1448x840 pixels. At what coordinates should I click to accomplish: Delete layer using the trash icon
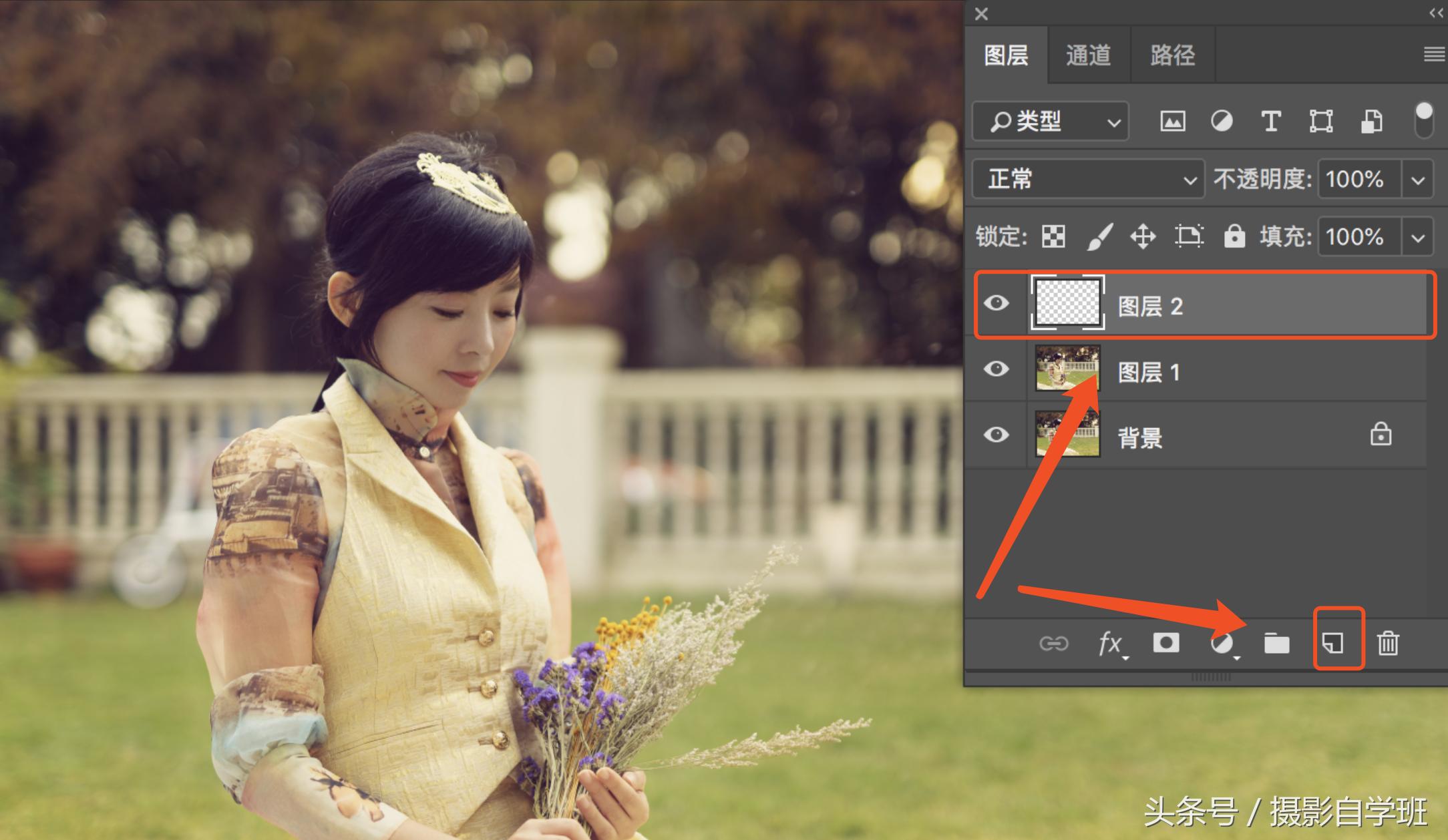pyautogui.click(x=1388, y=643)
